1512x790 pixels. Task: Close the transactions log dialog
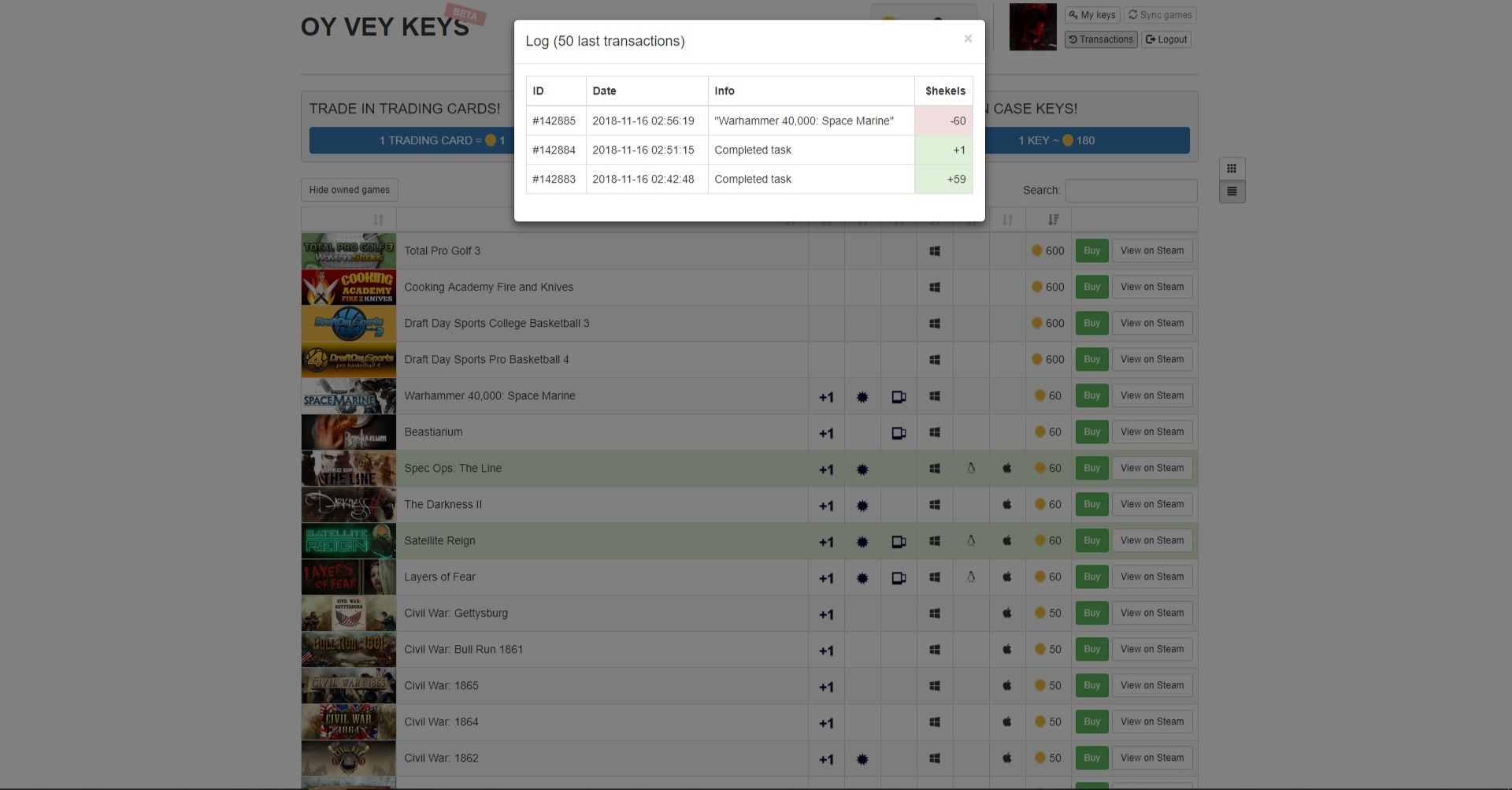pyautogui.click(x=968, y=39)
